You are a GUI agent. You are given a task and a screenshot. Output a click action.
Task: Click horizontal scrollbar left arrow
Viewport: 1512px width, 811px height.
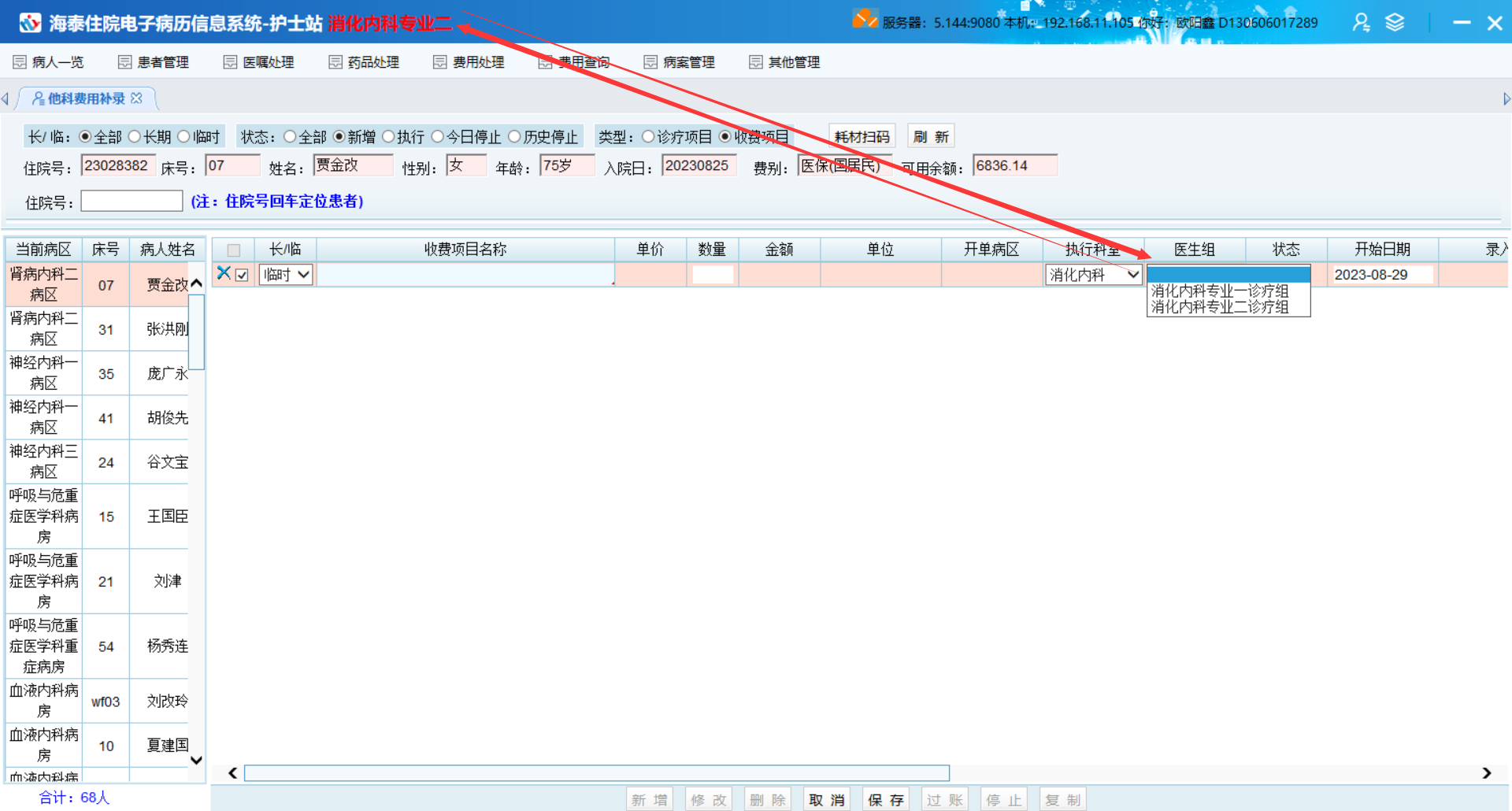pyautogui.click(x=233, y=773)
